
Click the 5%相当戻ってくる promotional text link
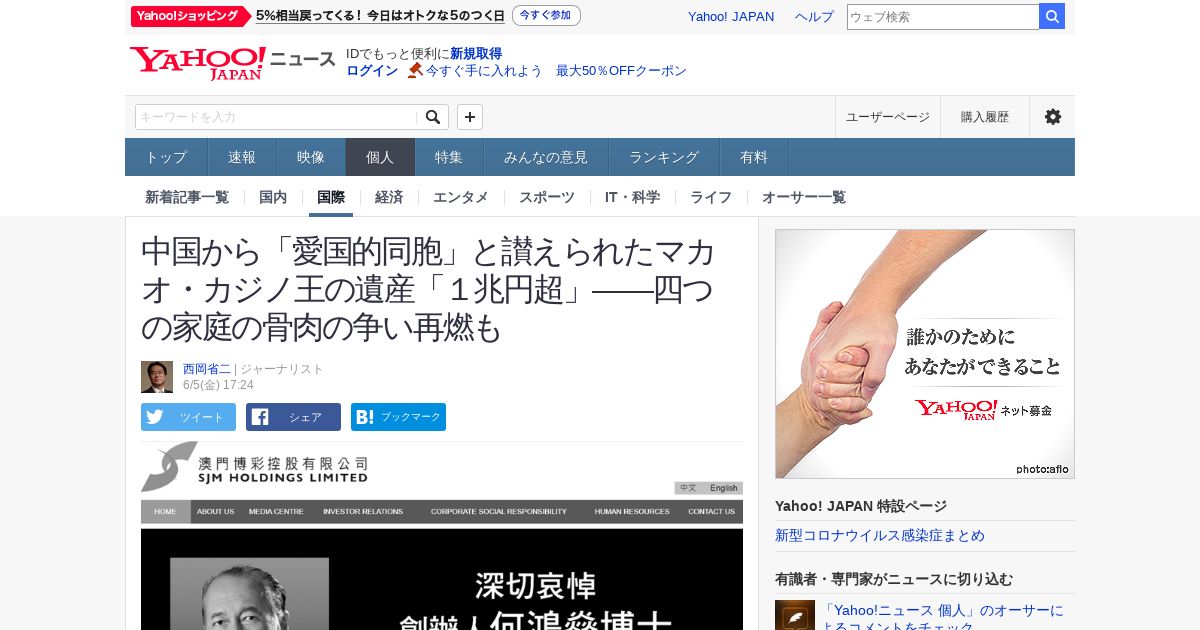(380, 16)
